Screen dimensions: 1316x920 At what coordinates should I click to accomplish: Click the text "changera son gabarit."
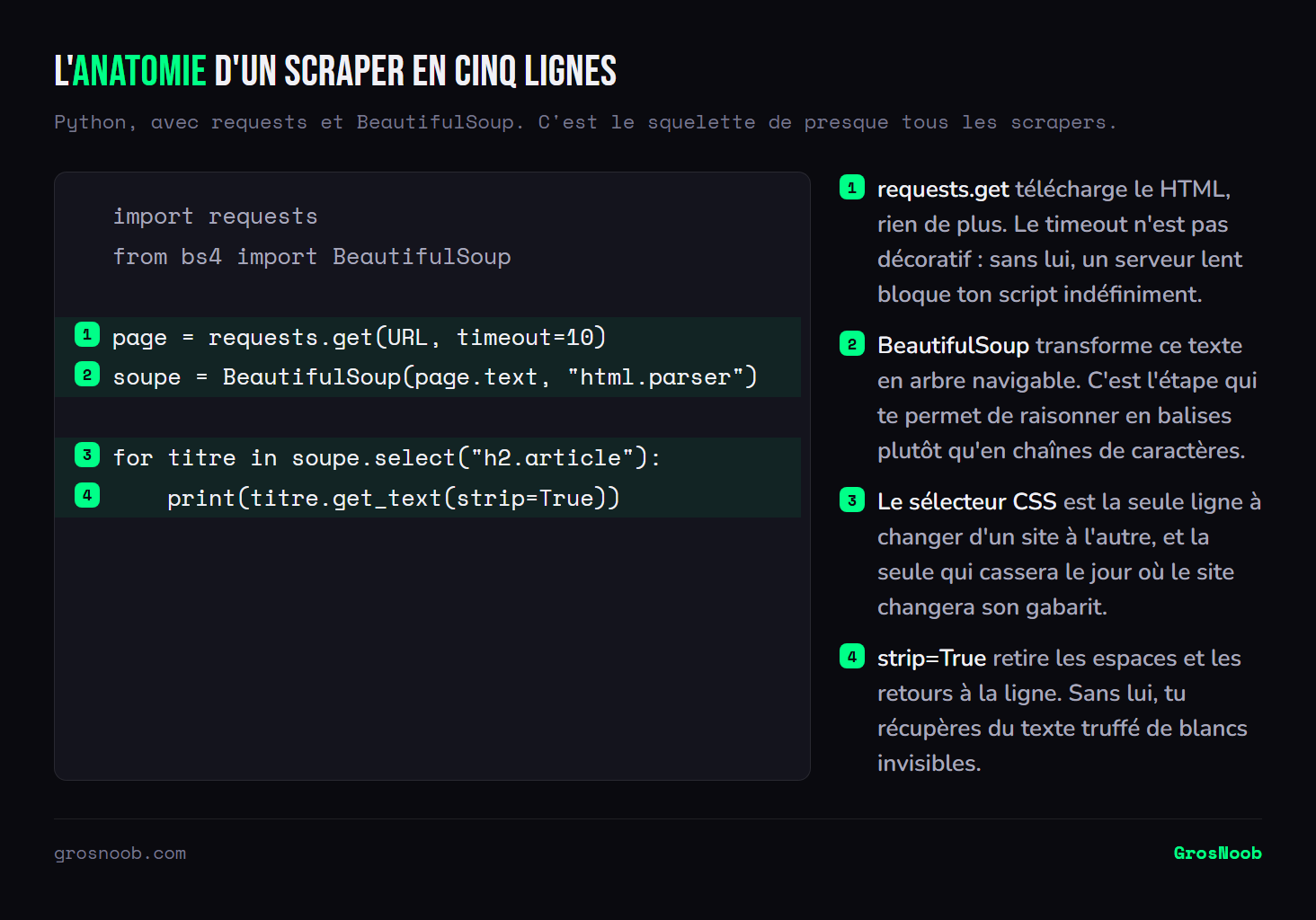(x=992, y=607)
